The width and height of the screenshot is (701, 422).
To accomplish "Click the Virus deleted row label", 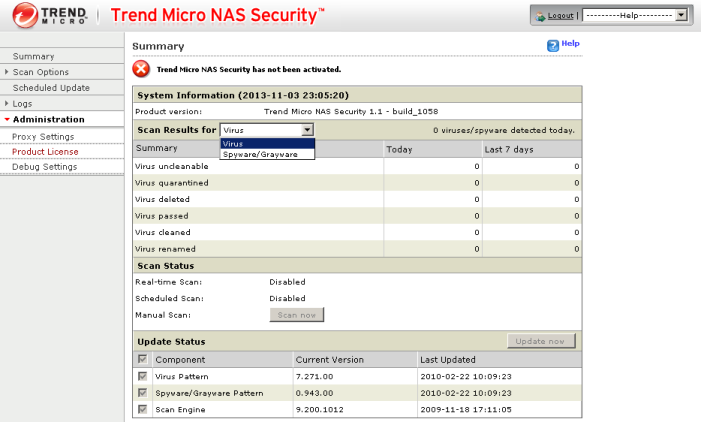I will tap(162, 199).
